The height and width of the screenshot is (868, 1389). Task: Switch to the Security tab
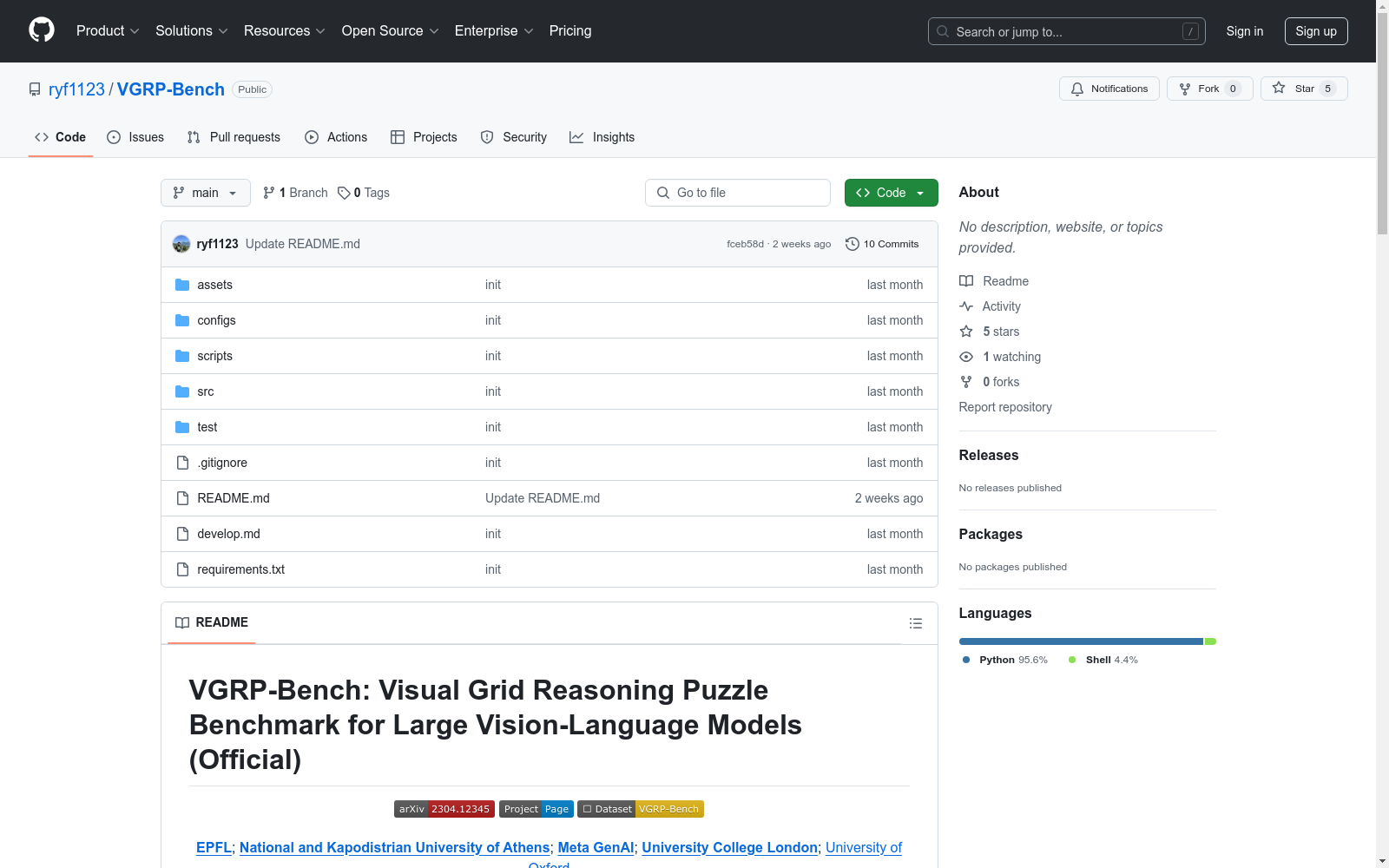[x=514, y=137]
